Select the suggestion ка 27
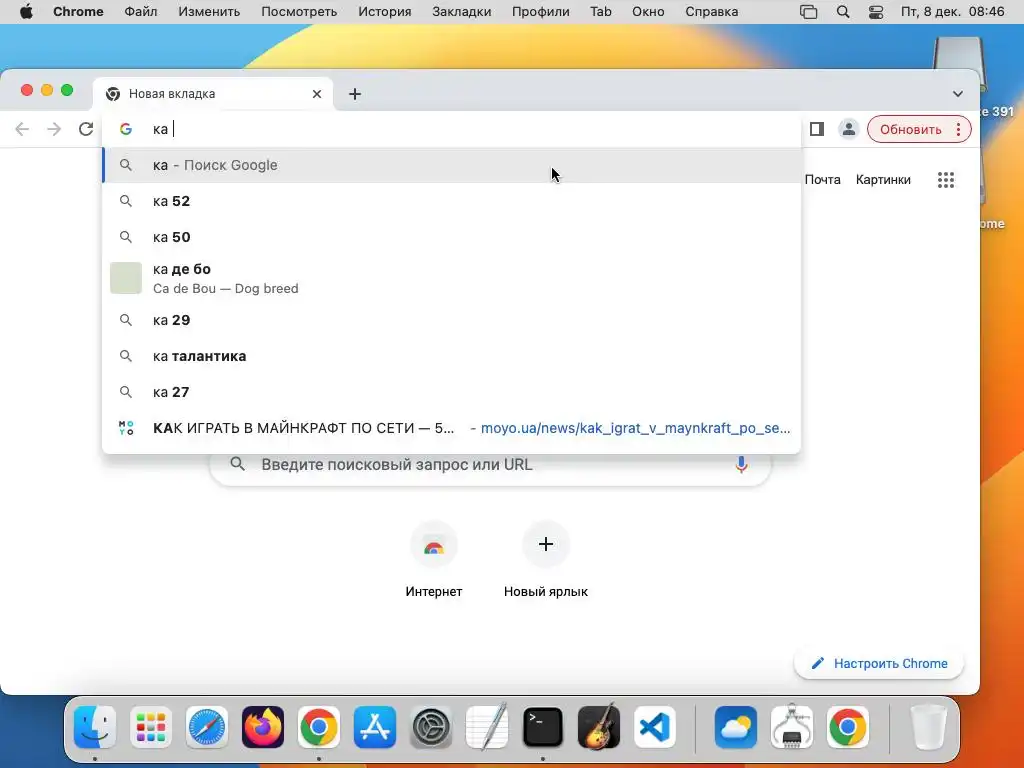 (451, 392)
